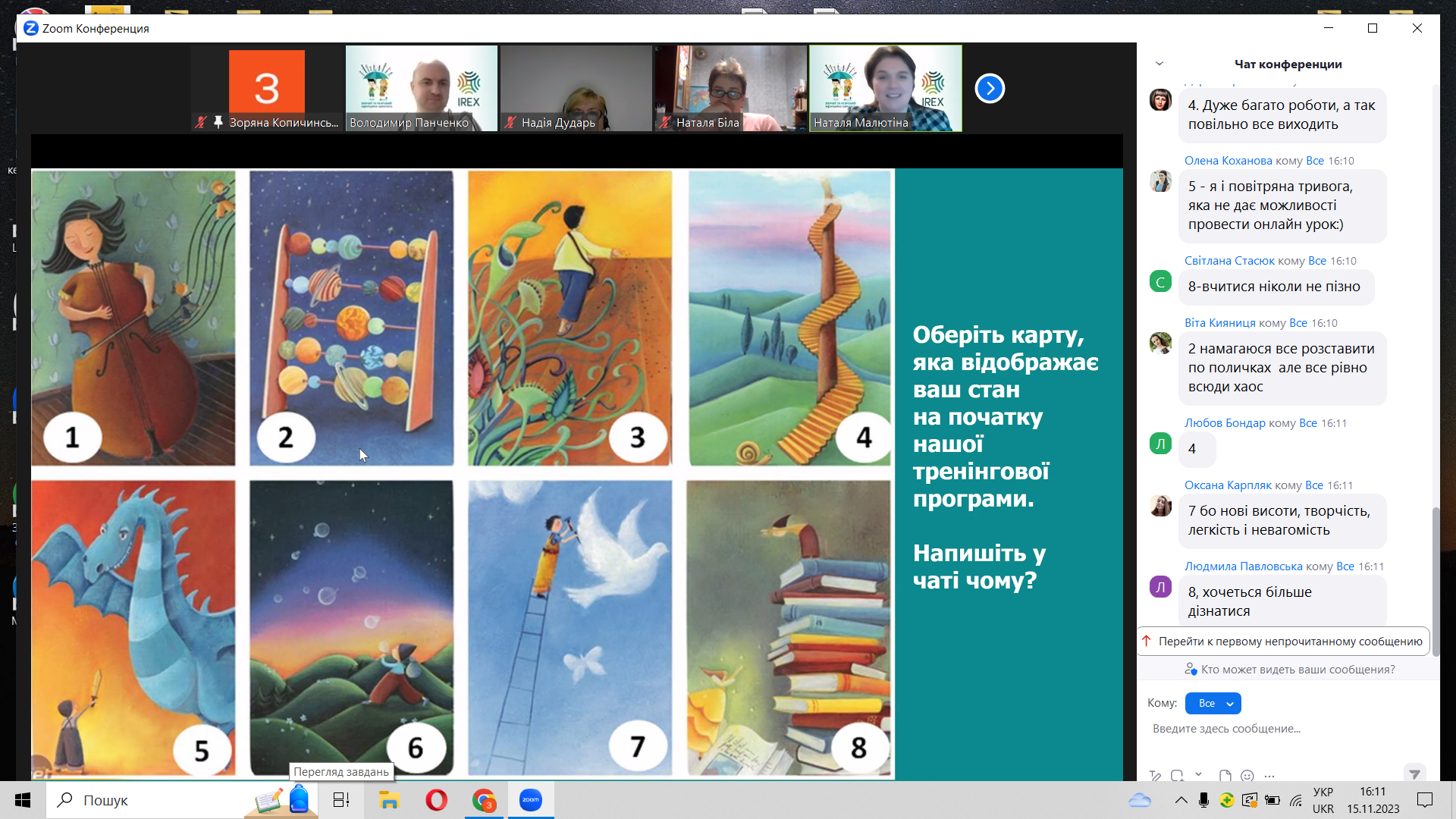Image resolution: width=1456 pixels, height=819 pixels.
Task: Type in the chat message field
Action: (x=1282, y=729)
